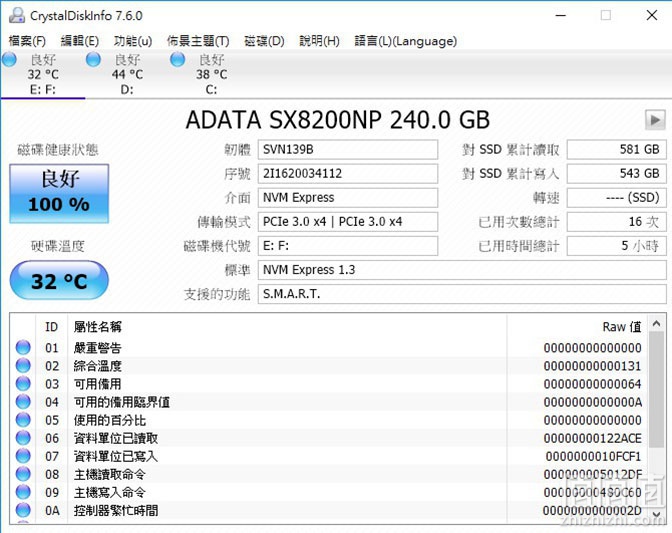The image size is (672, 533).
Task: Click serial number field 2I1620034112
Action: pos(348,174)
